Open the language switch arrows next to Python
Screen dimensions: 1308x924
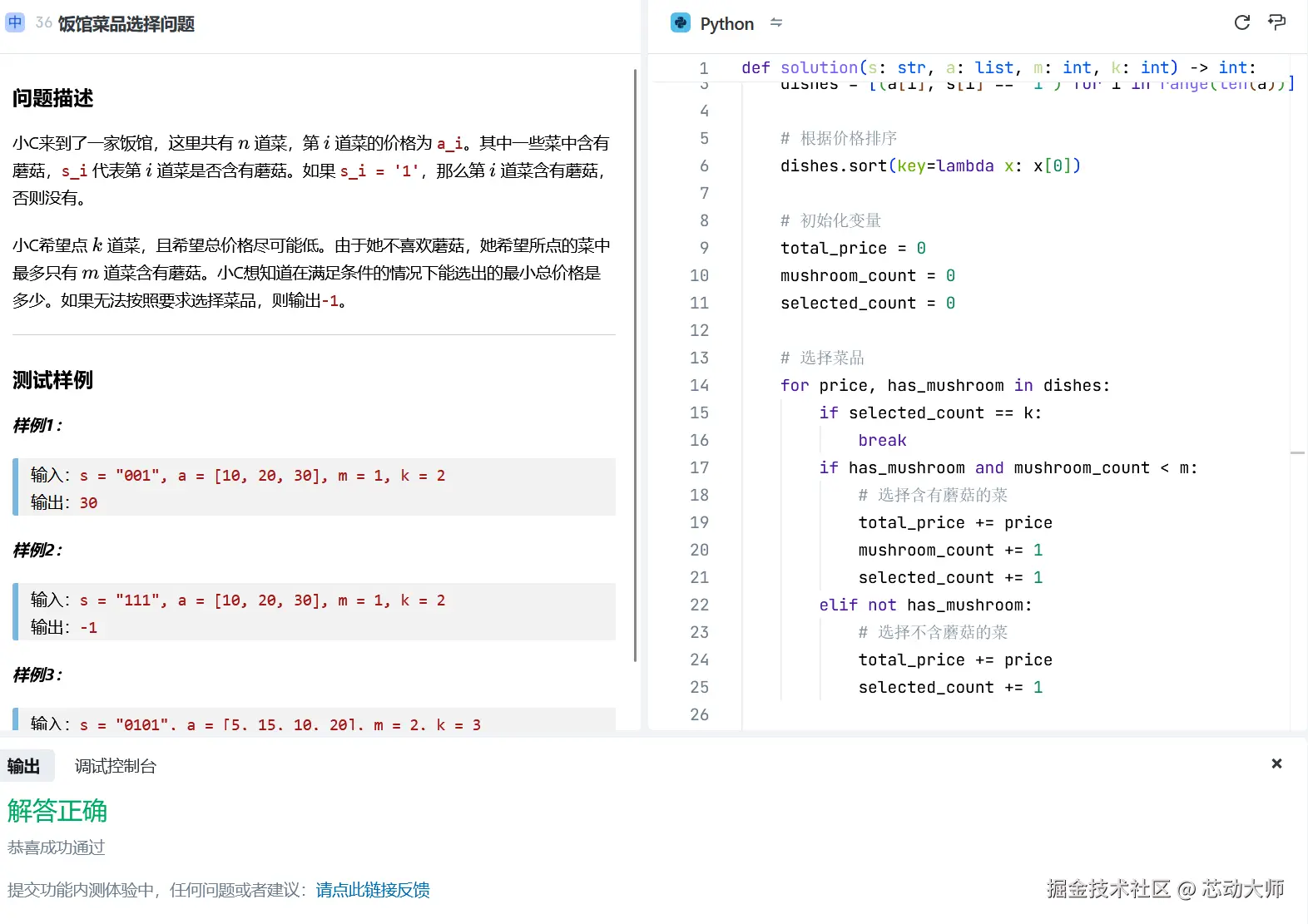coord(776,22)
